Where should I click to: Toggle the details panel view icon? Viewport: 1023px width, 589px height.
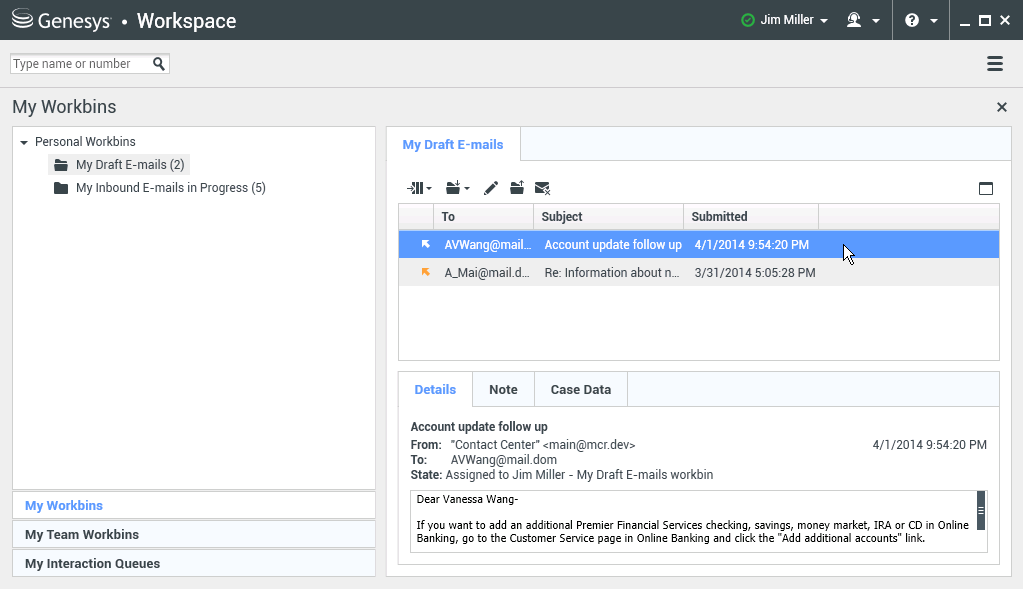tap(986, 188)
